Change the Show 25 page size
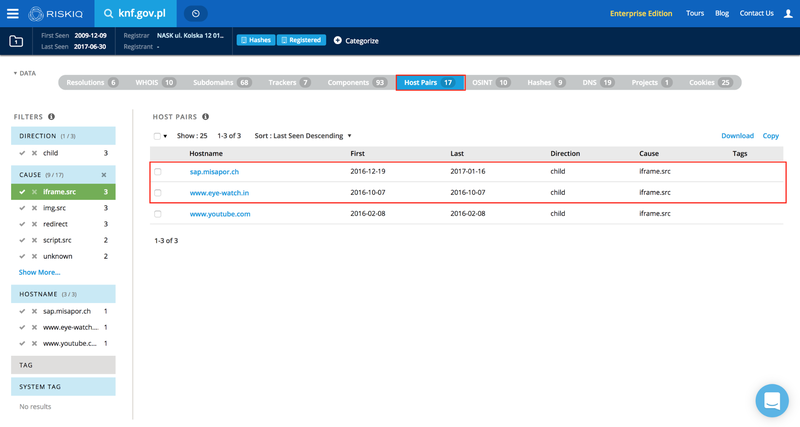This screenshot has width=800, height=427. 192,136
